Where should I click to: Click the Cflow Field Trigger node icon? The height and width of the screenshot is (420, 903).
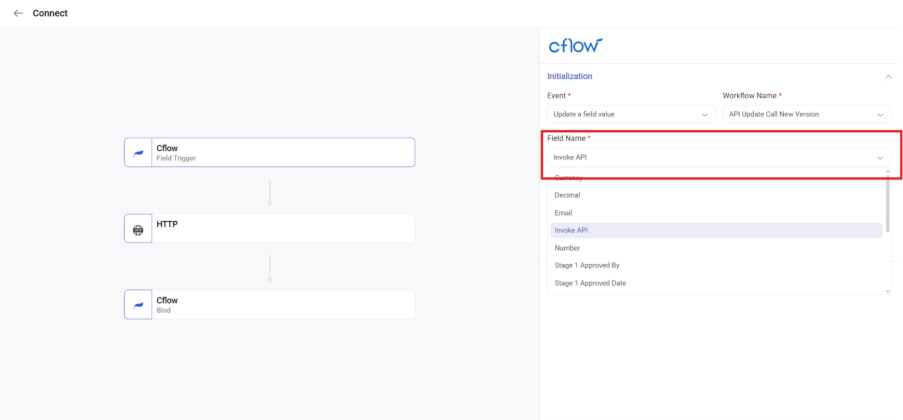[x=138, y=152]
